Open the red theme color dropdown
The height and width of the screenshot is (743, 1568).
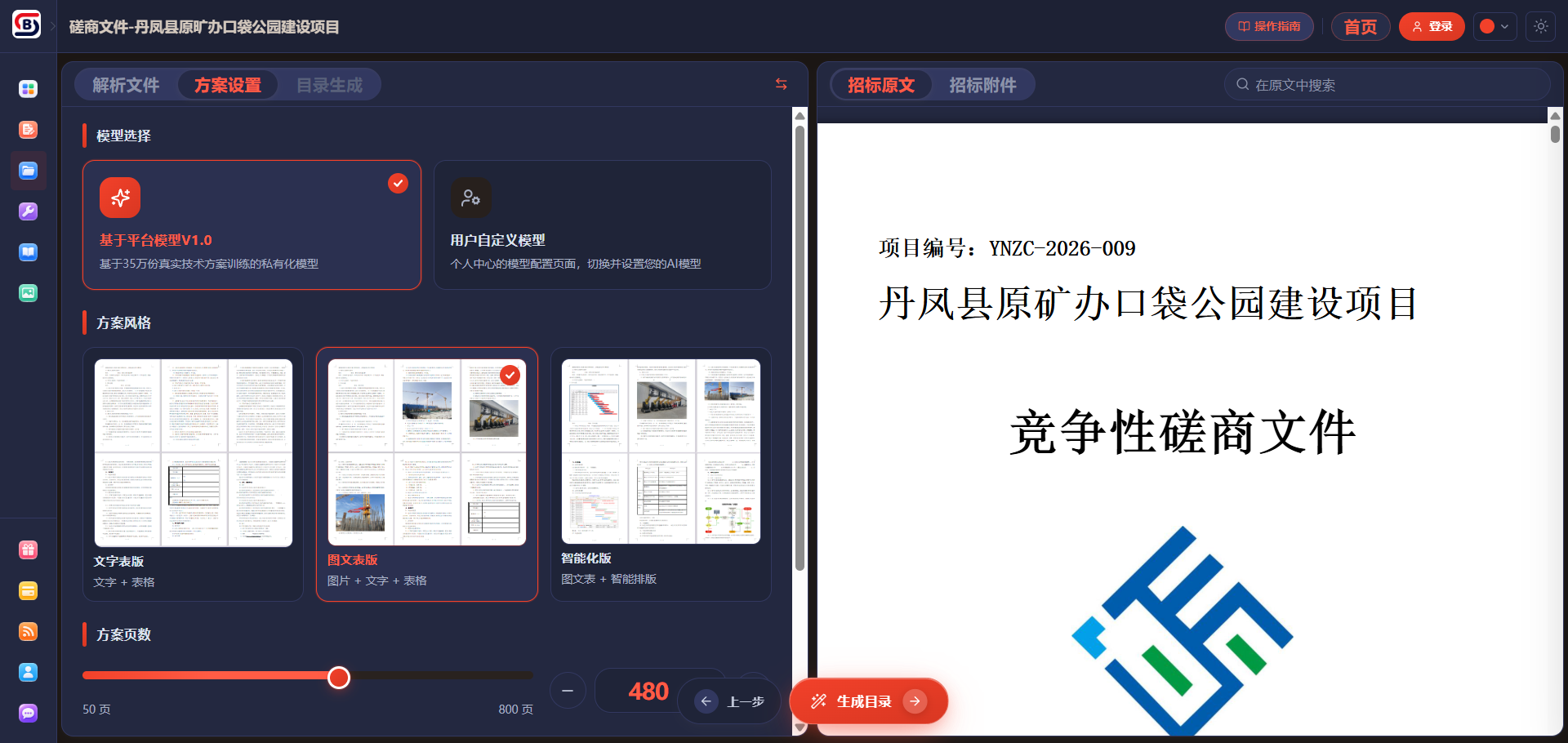1494,26
